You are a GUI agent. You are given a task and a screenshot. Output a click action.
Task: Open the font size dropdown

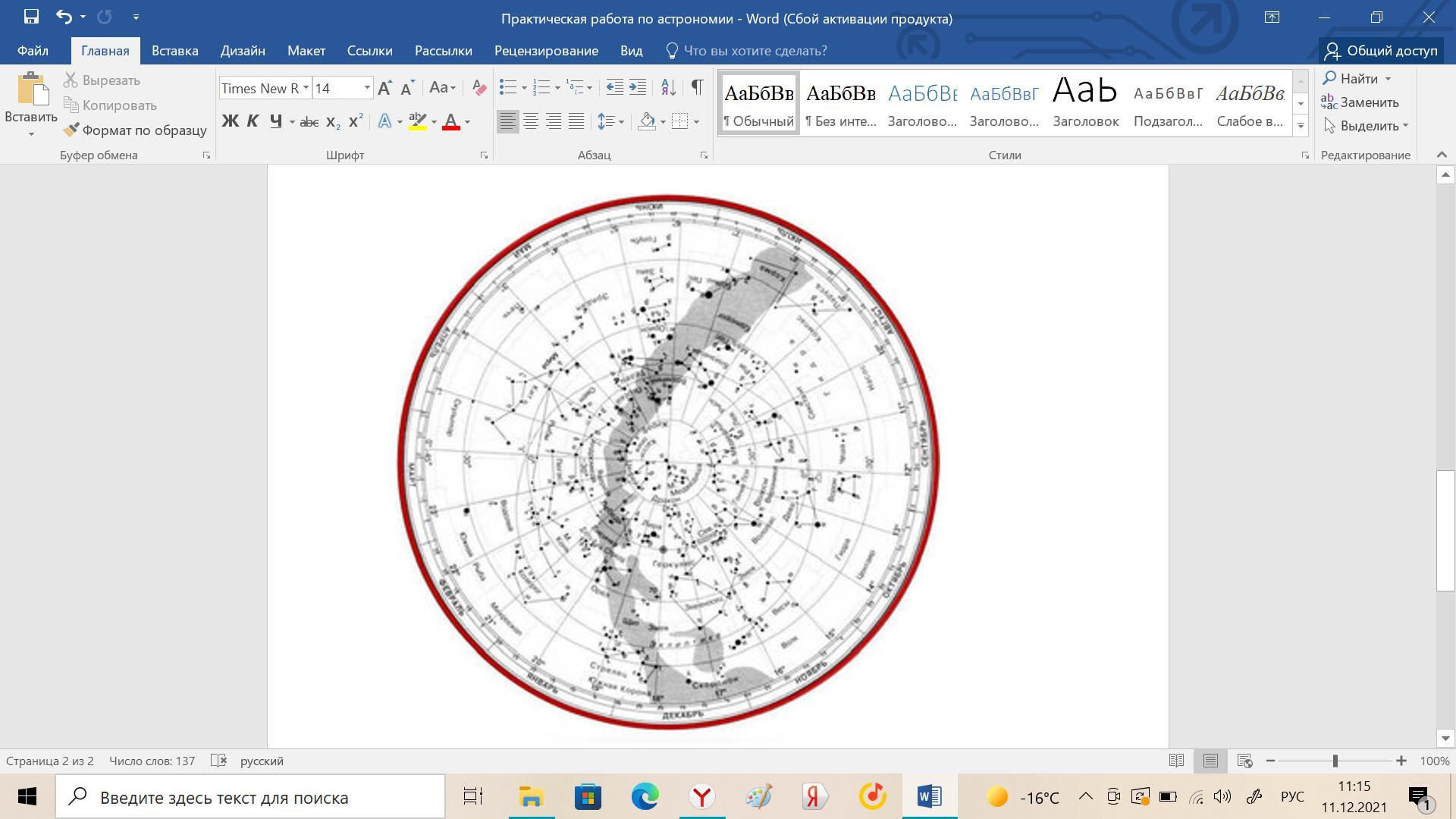coord(367,88)
